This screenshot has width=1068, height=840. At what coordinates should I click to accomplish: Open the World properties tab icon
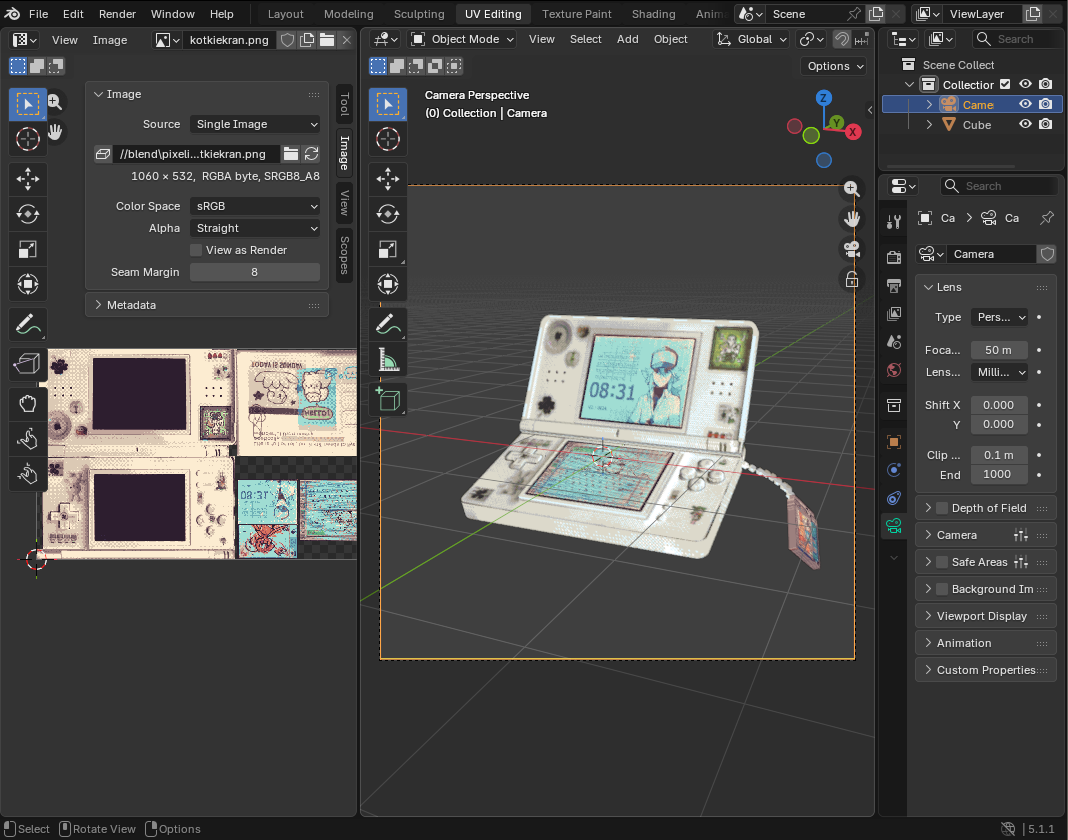(894, 370)
